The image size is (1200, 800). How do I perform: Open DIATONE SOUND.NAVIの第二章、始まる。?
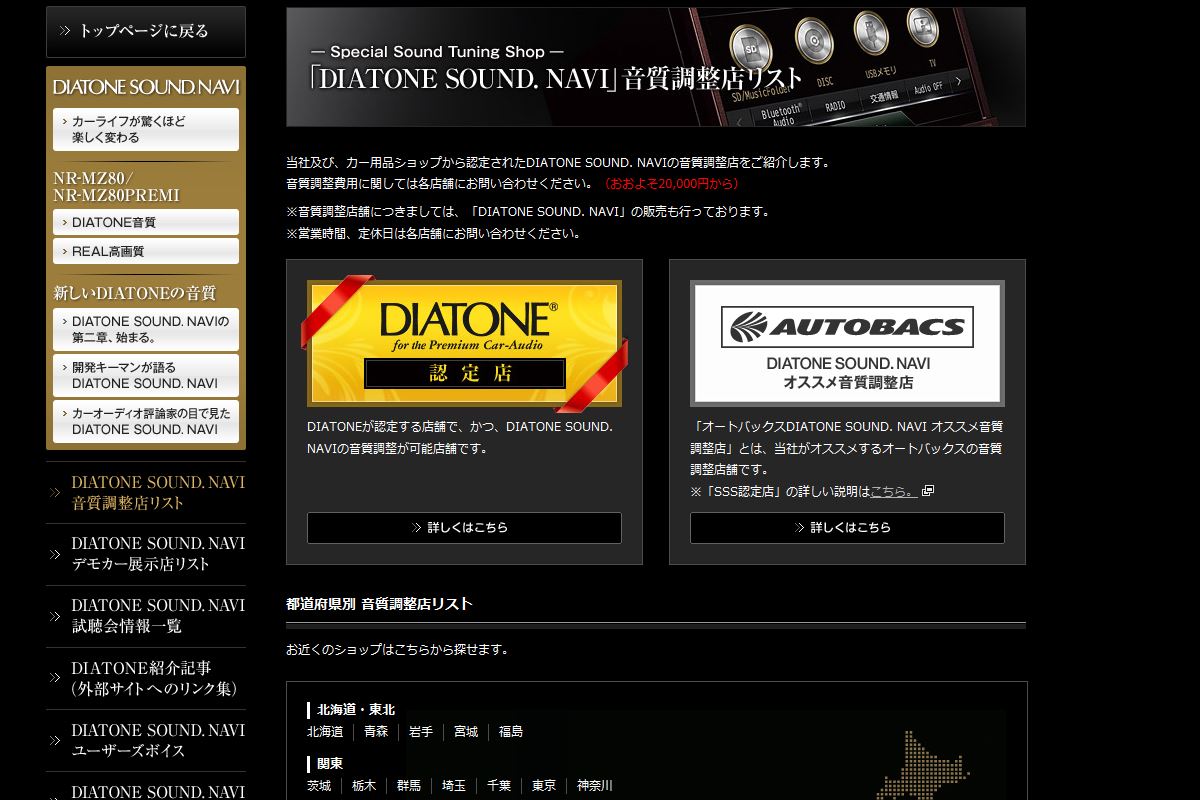[146, 329]
